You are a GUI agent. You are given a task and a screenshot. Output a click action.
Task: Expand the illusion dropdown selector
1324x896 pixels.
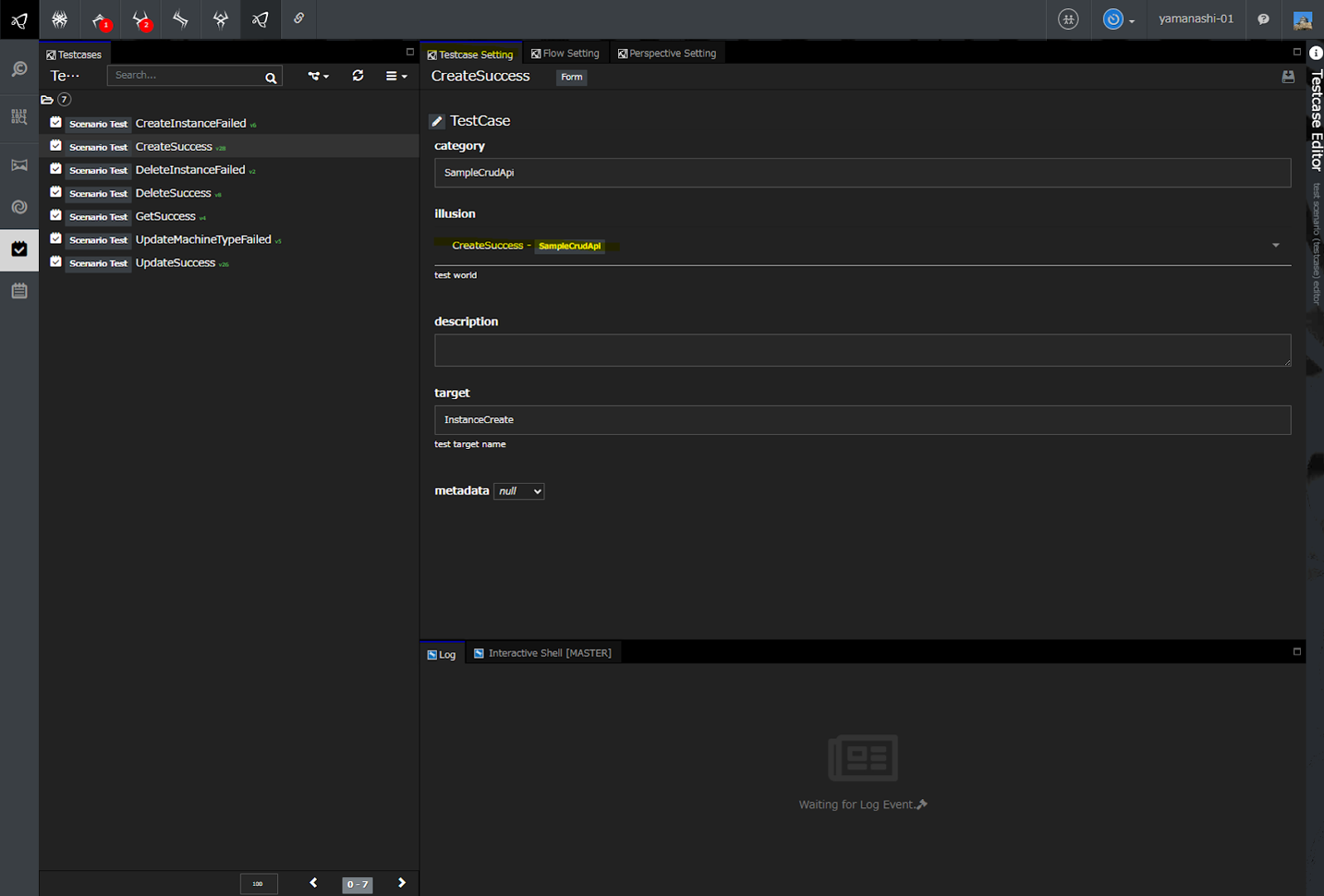click(x=1275, y=246)
